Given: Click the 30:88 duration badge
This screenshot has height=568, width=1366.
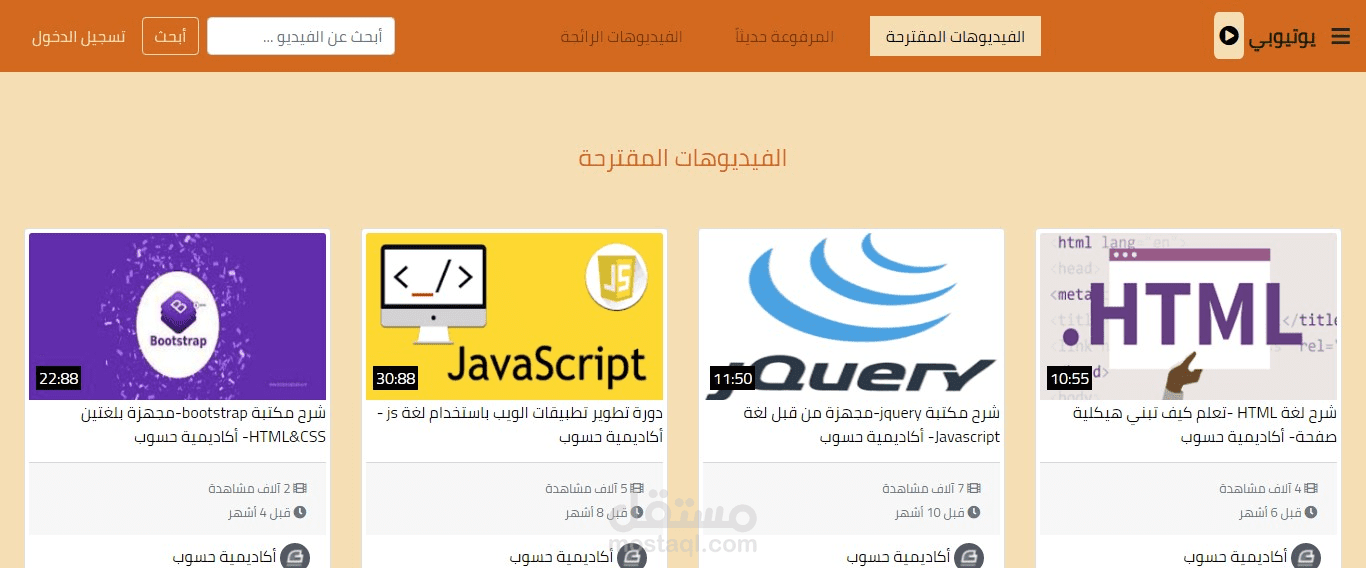Looking at the screenshot, I should tap(395, 379).
